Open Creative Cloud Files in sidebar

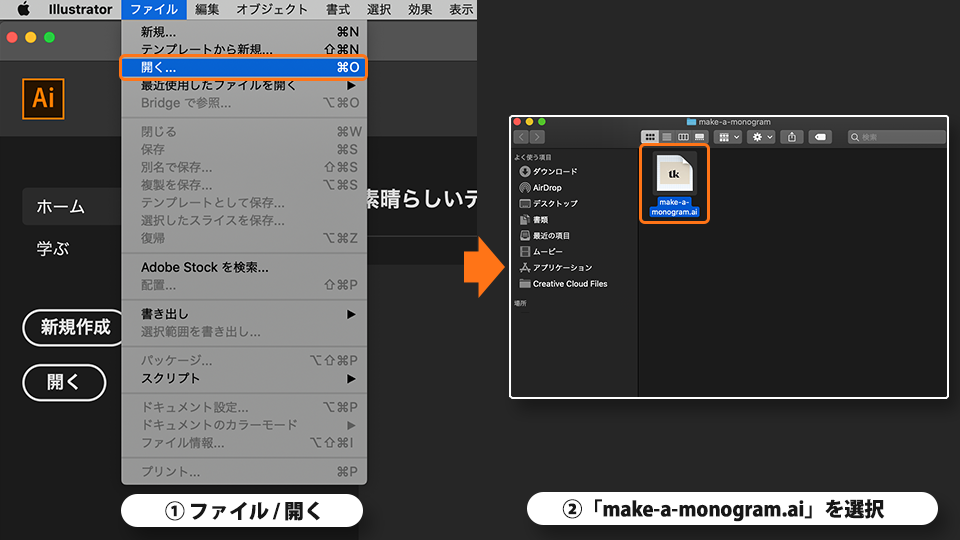click(563, 283)
